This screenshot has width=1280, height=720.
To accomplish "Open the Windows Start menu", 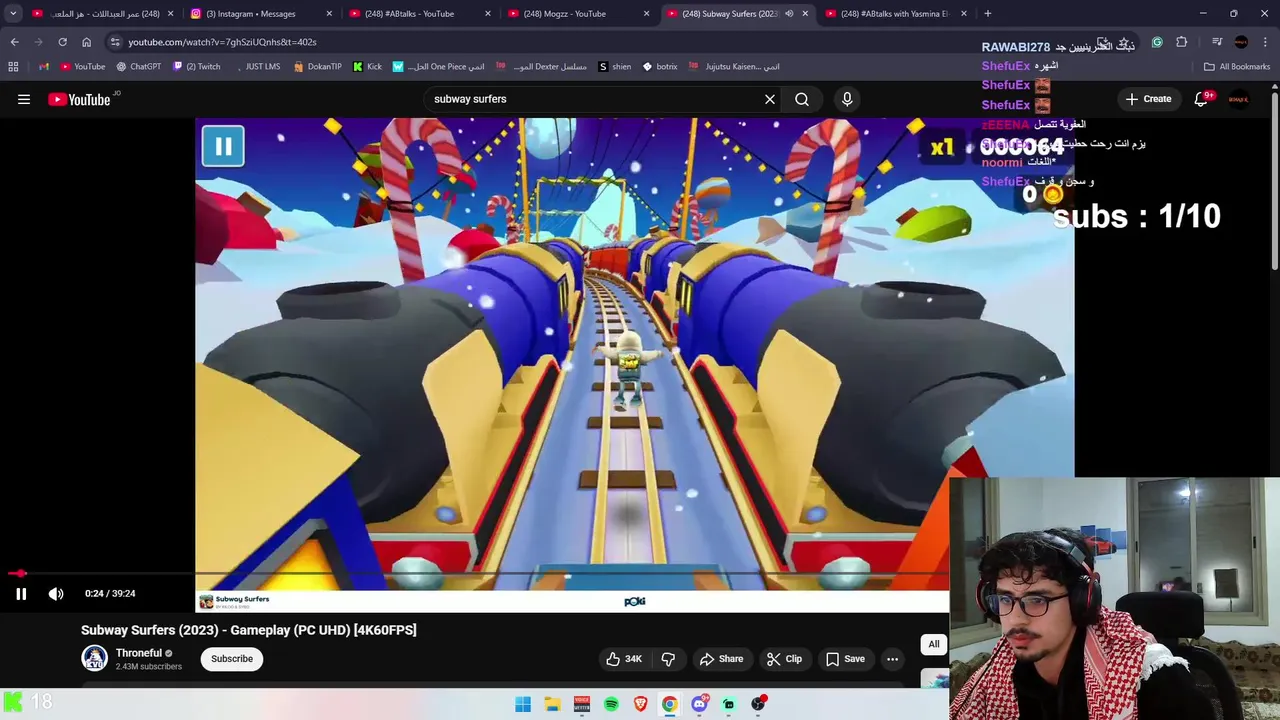I will point(523,704).
